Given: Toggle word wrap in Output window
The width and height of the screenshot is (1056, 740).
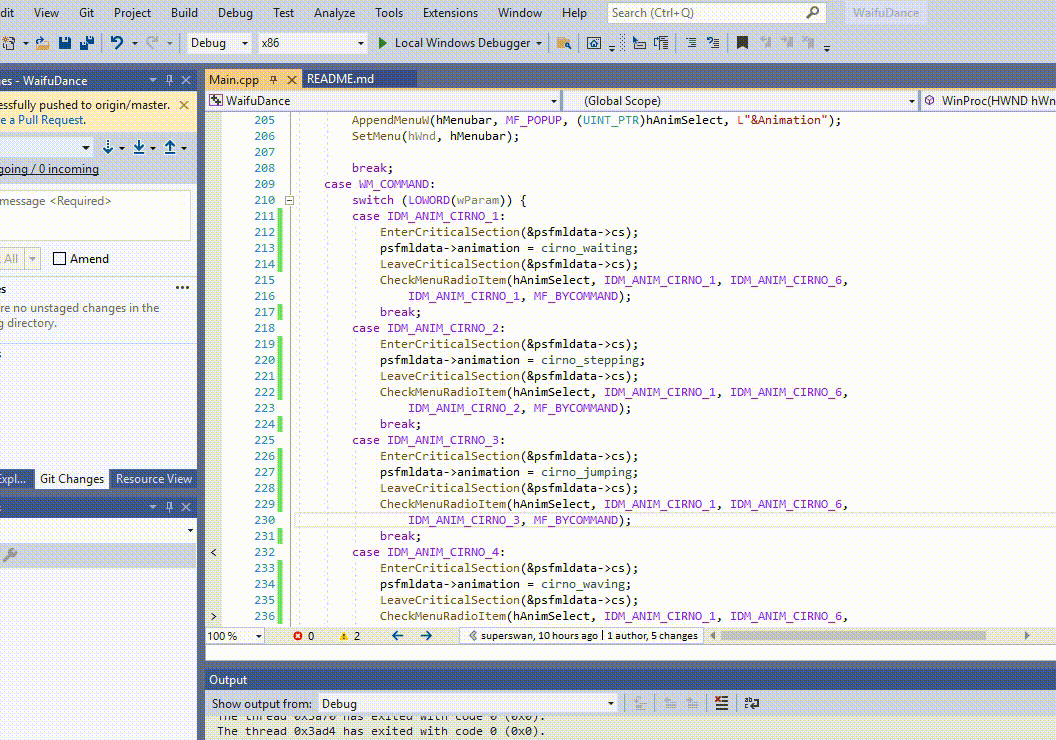Looking at the screenshot, I should (752, 704).
